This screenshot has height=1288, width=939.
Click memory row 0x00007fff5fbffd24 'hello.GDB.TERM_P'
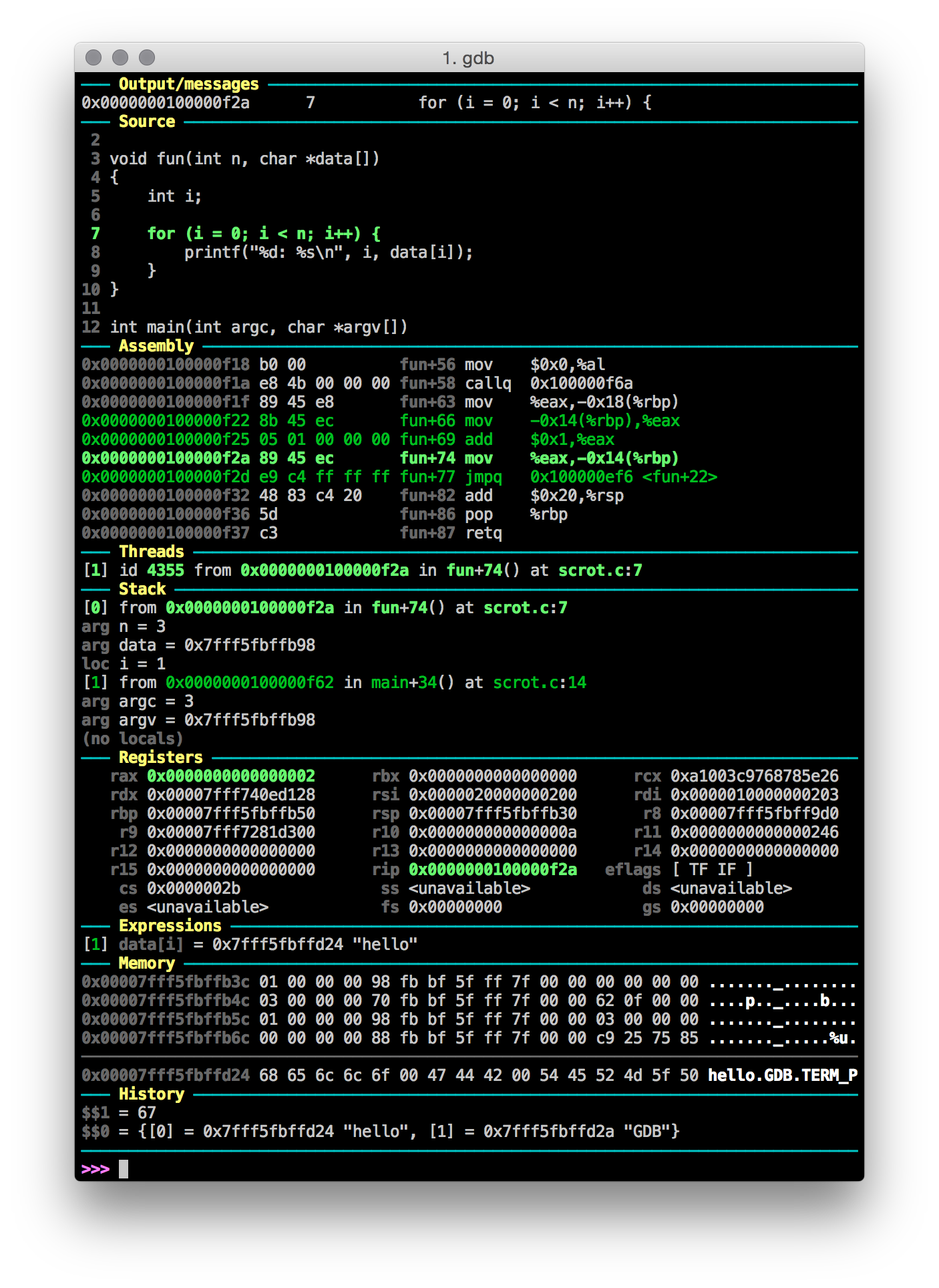tap(469, 1076)
